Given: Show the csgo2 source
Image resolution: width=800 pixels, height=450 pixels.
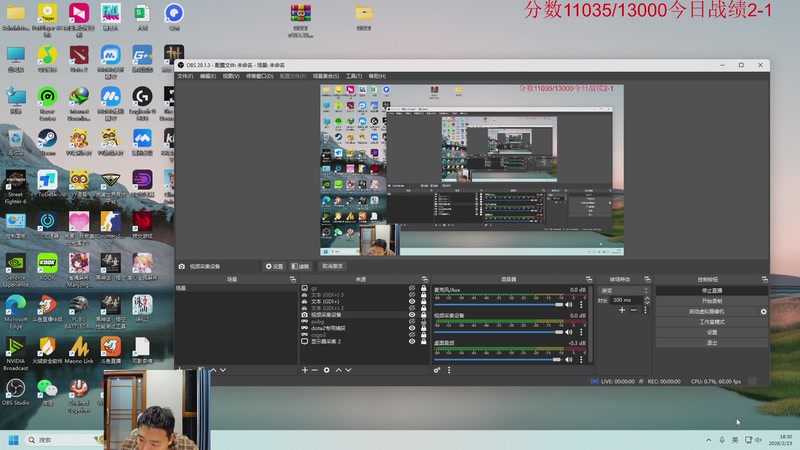Looking at the screenshot, I should [x=412, y=335].
